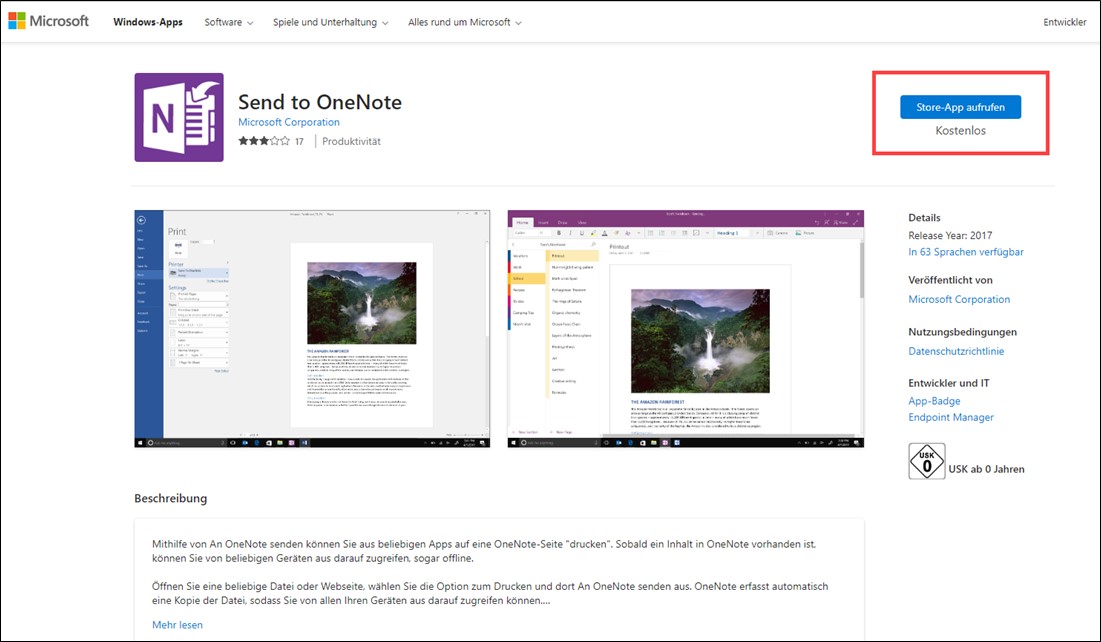The image size is (1101, 642).
Task: Expand Spiele und Unterhaltung menu
Action: coord(331,22)
